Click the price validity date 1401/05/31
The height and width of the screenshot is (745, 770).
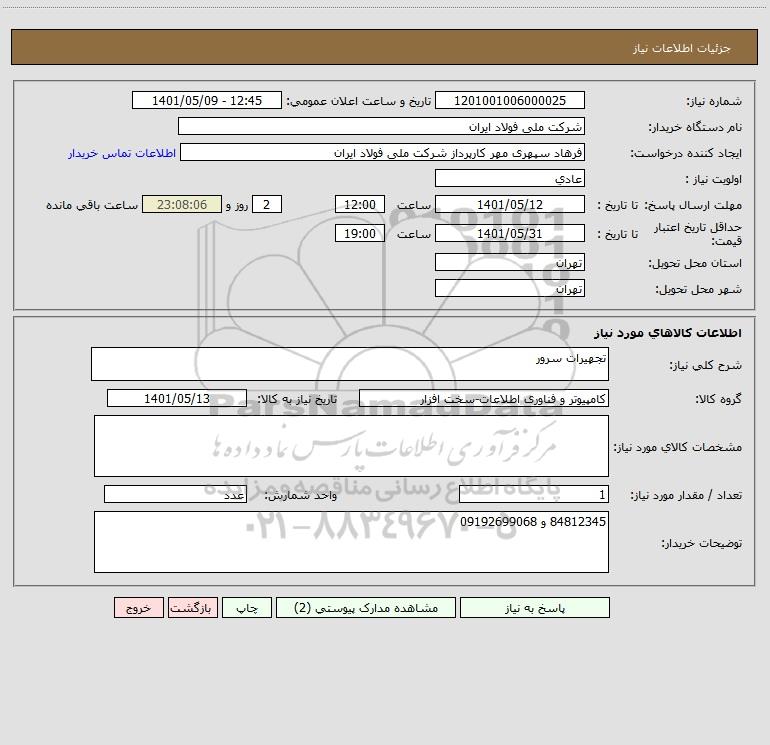click(510, 233)
